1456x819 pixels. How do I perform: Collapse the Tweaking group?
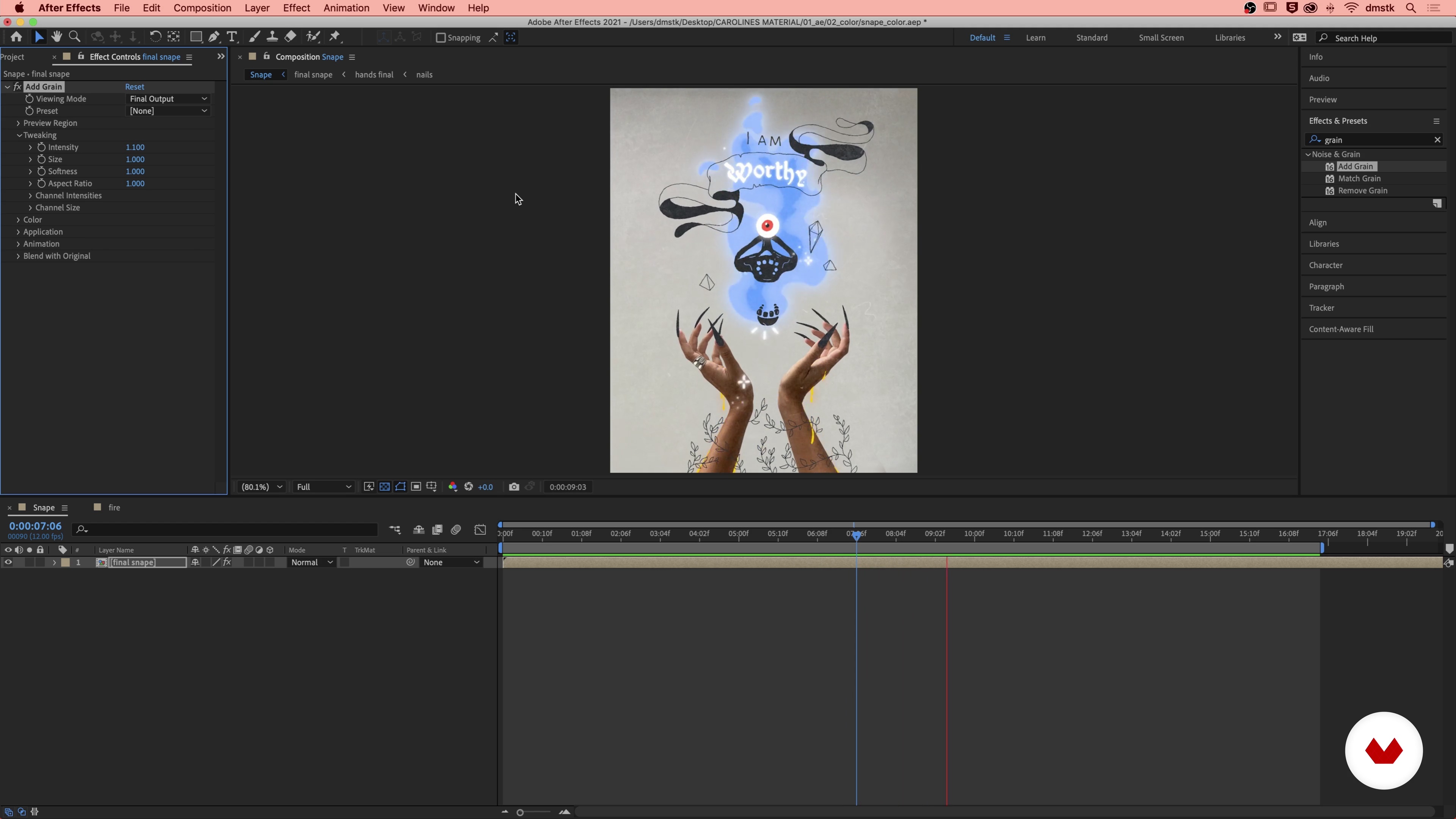pyautogui.click(x=19, y=135)
